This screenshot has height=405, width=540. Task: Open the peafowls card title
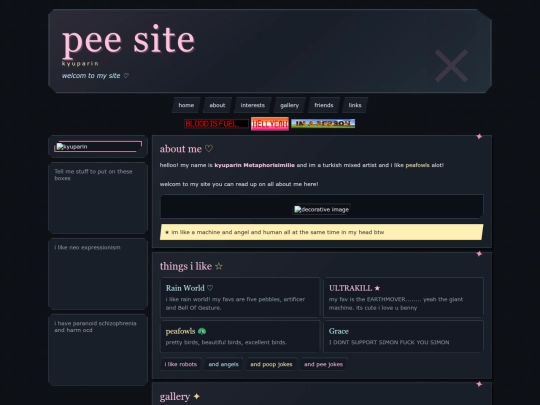tap(180, 331)
